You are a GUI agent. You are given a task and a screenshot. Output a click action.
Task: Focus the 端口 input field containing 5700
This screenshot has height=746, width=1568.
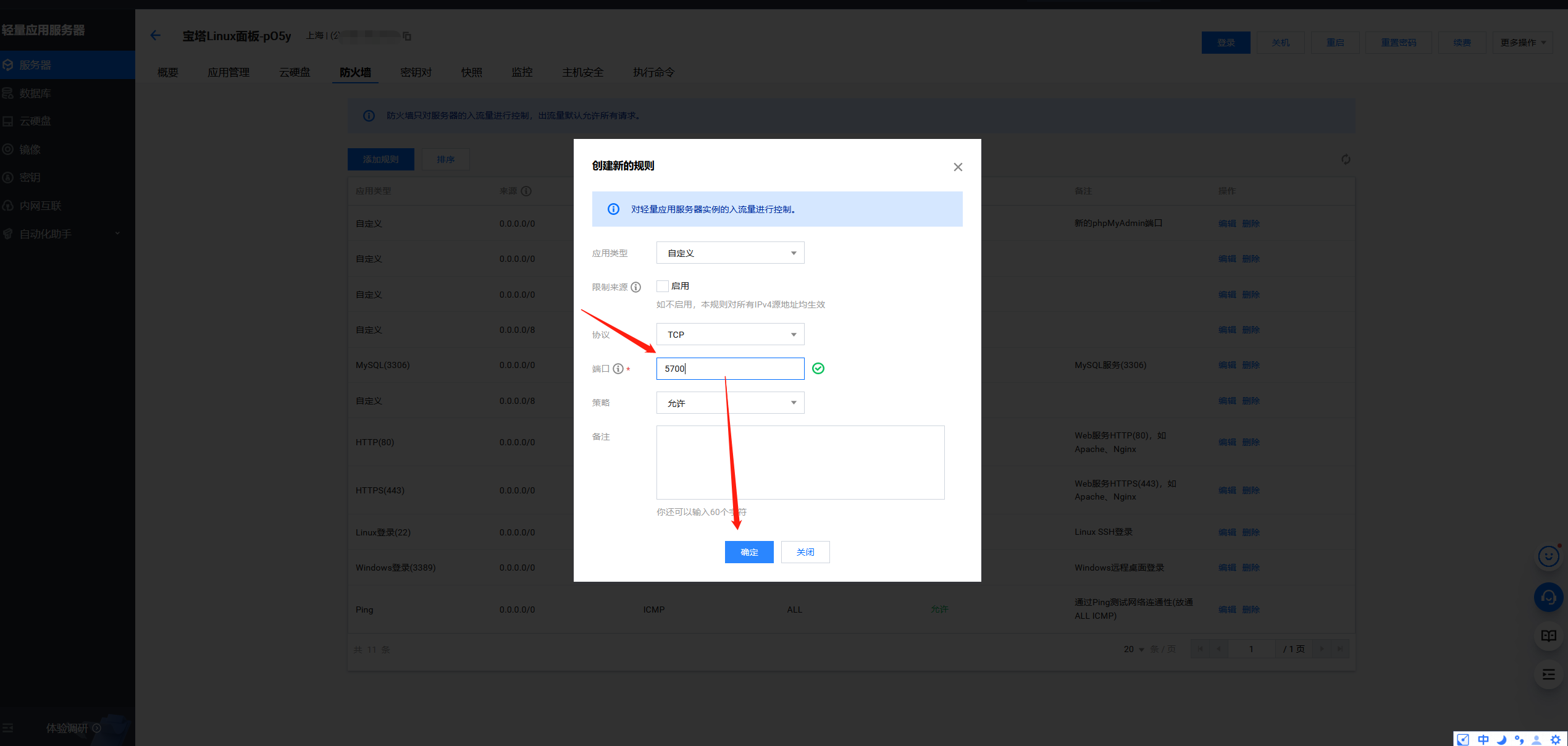730,369
